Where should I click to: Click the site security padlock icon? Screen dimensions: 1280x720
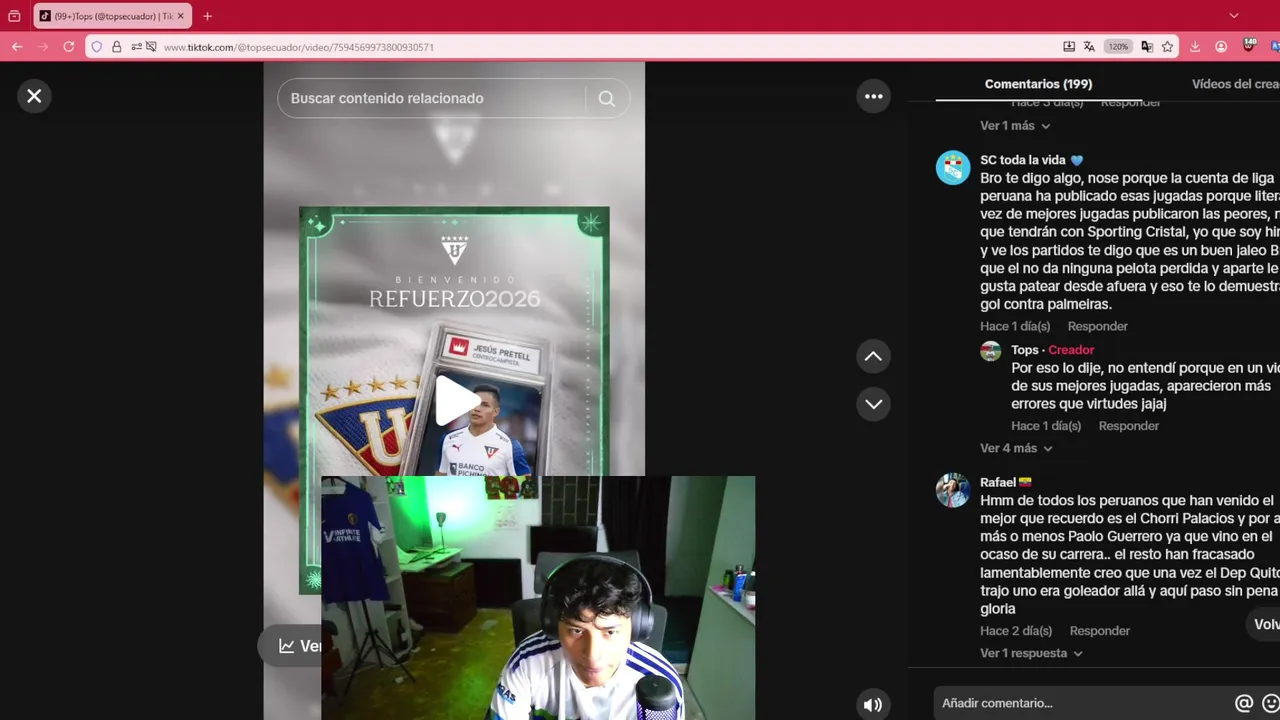116,46
